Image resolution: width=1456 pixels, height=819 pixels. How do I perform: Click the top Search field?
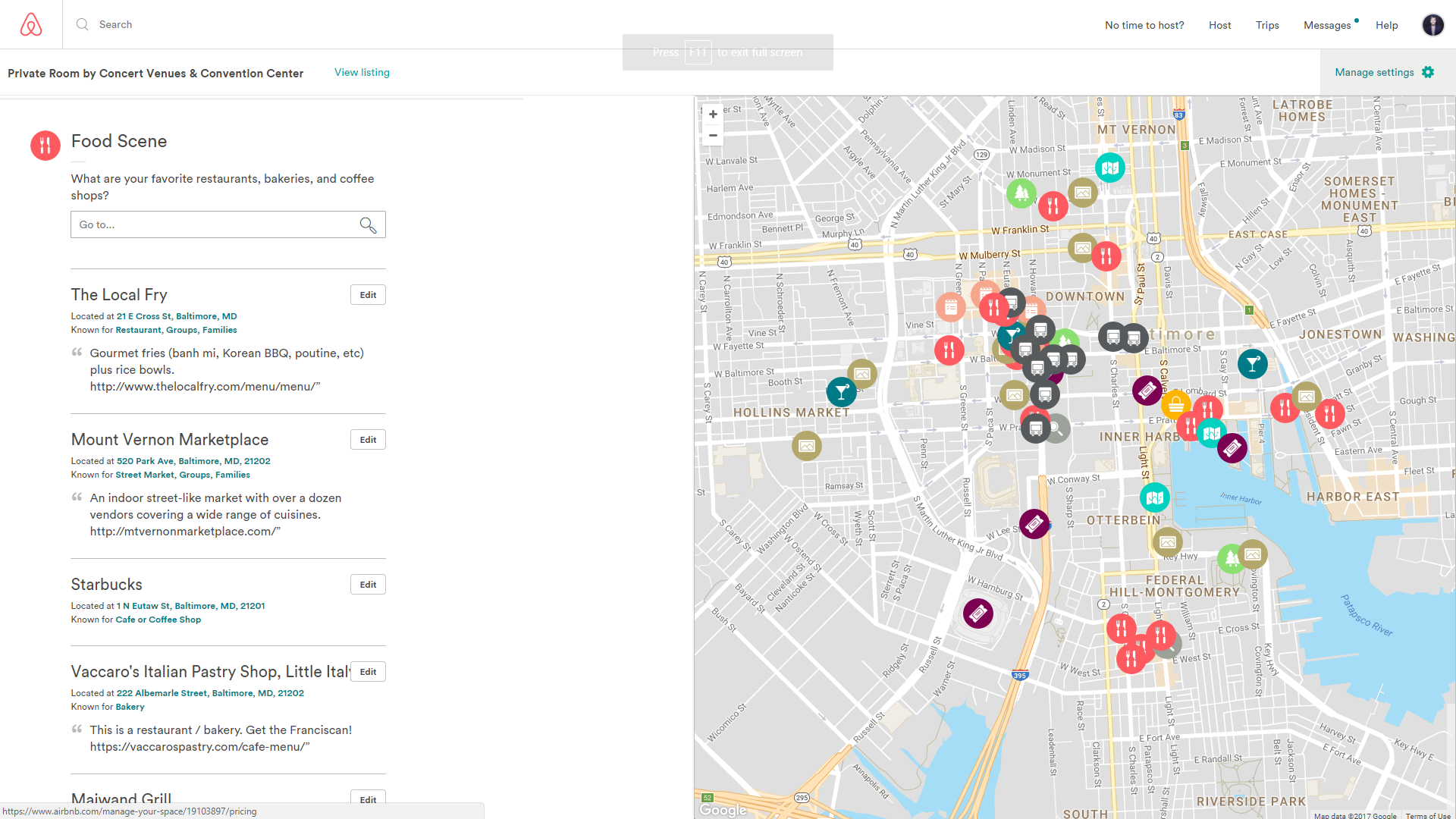click(115, 24)
